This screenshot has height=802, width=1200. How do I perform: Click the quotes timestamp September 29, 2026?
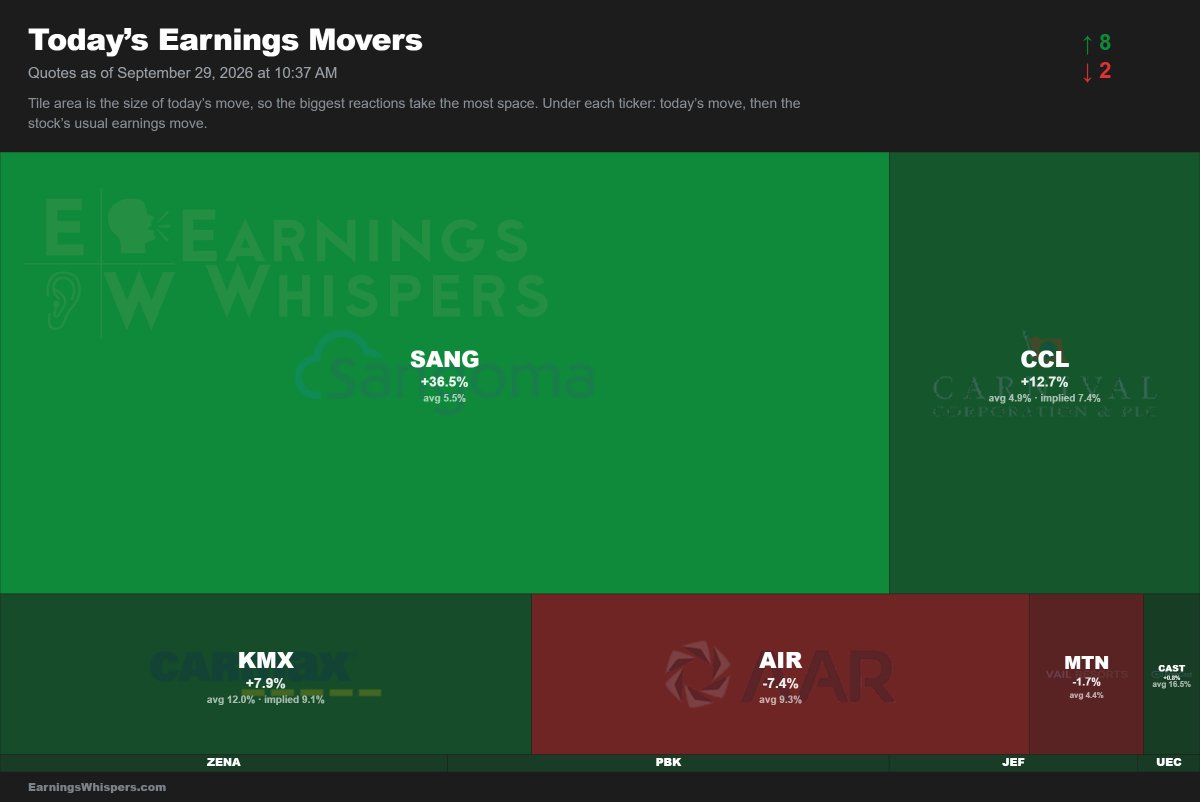[x=182, y=72]
